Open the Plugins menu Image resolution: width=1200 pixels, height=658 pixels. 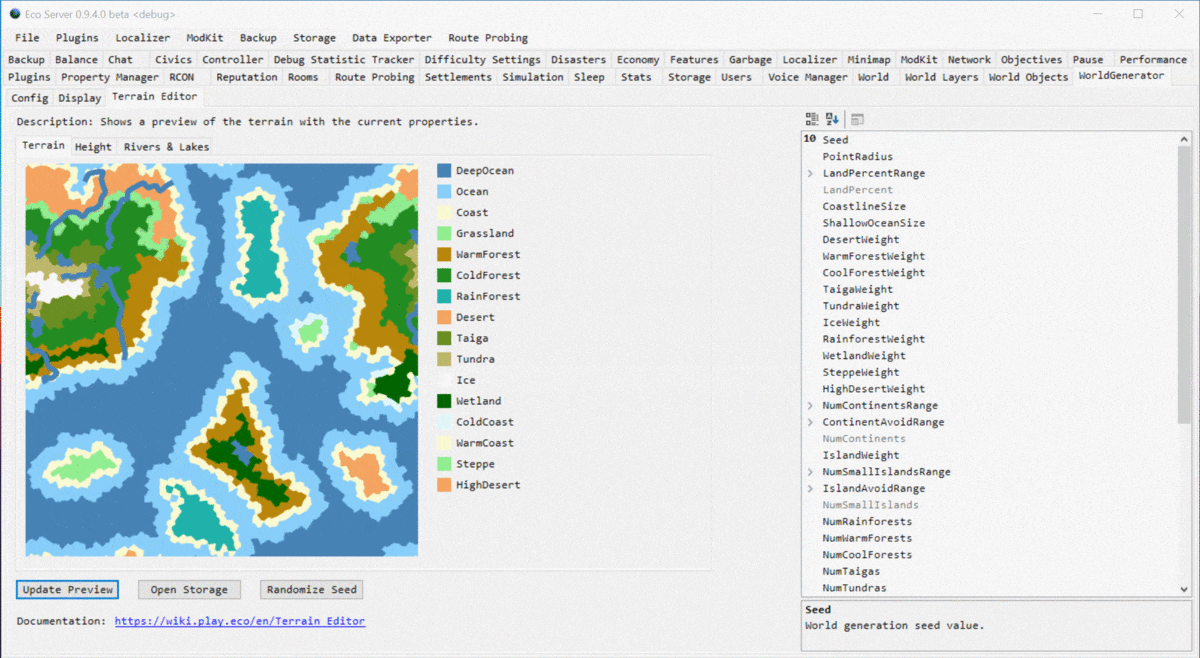click(x=77, y=38)
